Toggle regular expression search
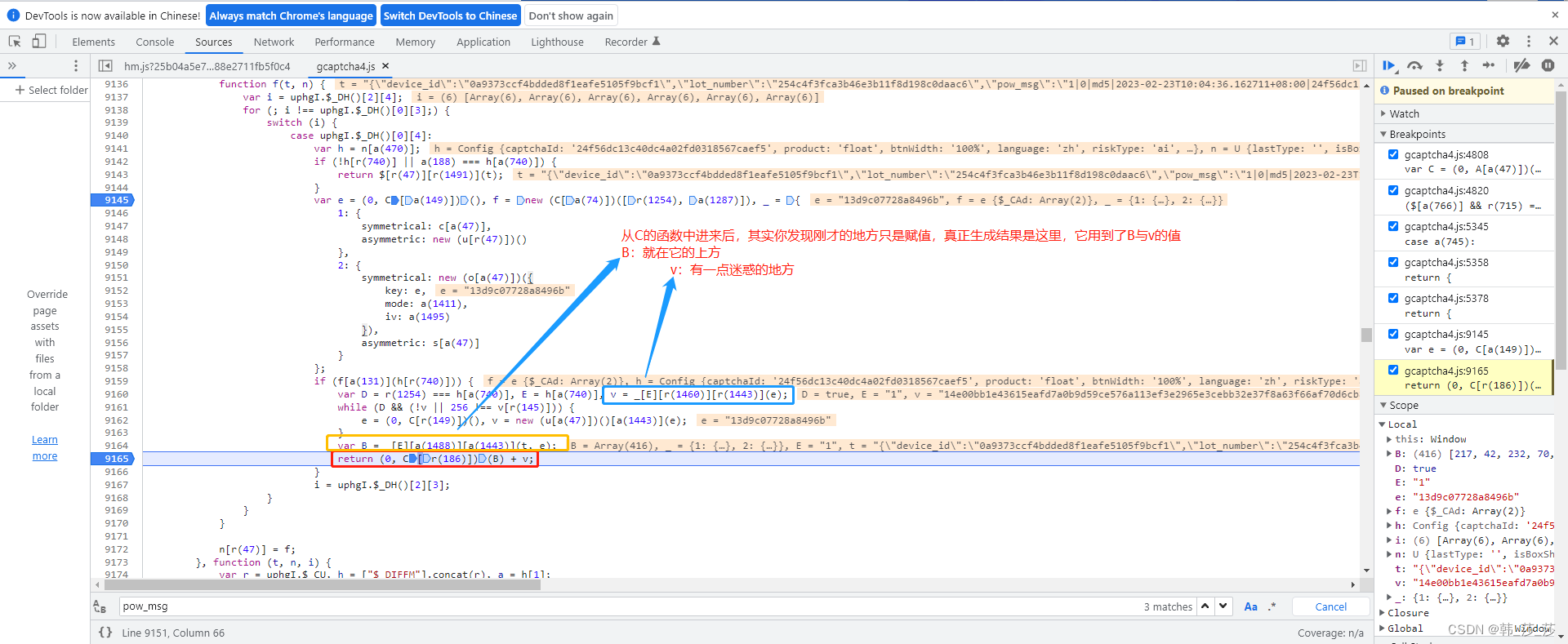 click(x=1272, y=606)
